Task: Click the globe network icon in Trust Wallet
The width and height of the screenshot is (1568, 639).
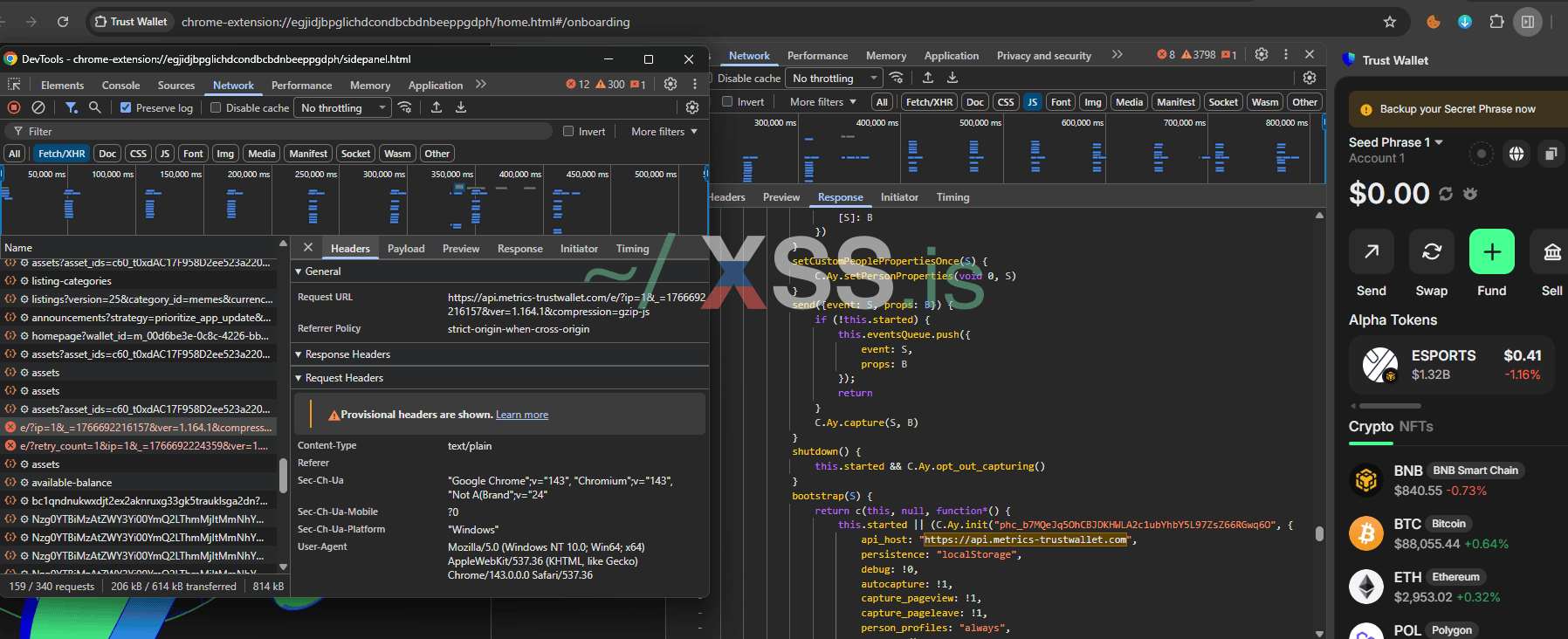Action: [x=1516, y=154]
